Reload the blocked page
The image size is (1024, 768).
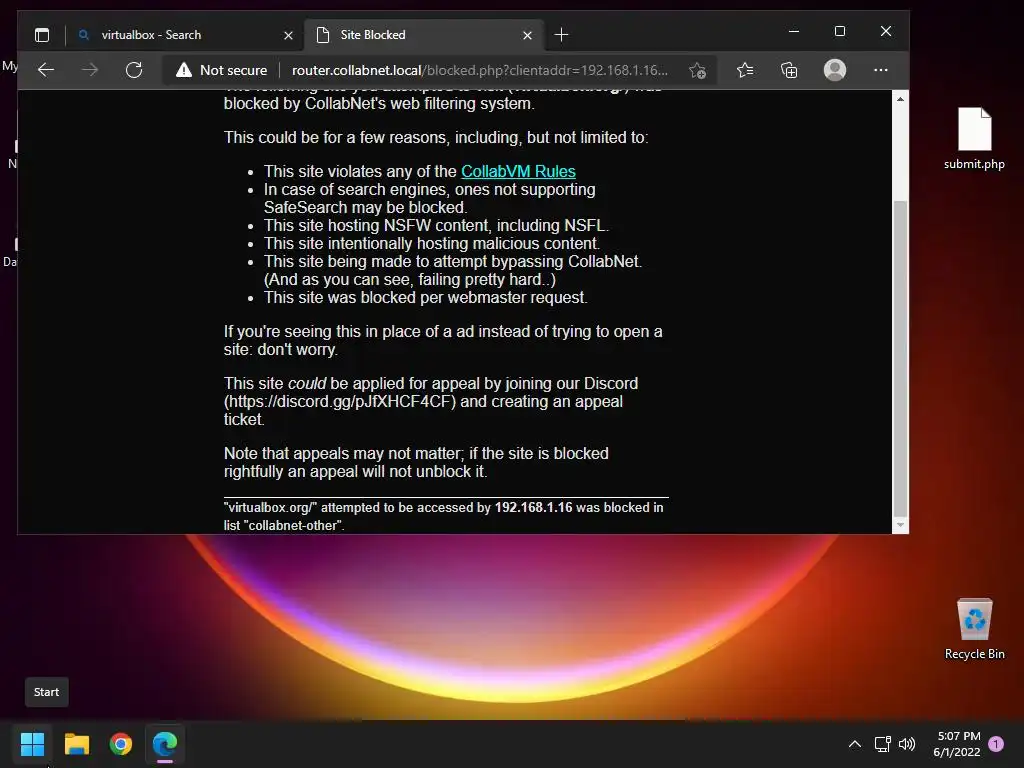point(134,70)
